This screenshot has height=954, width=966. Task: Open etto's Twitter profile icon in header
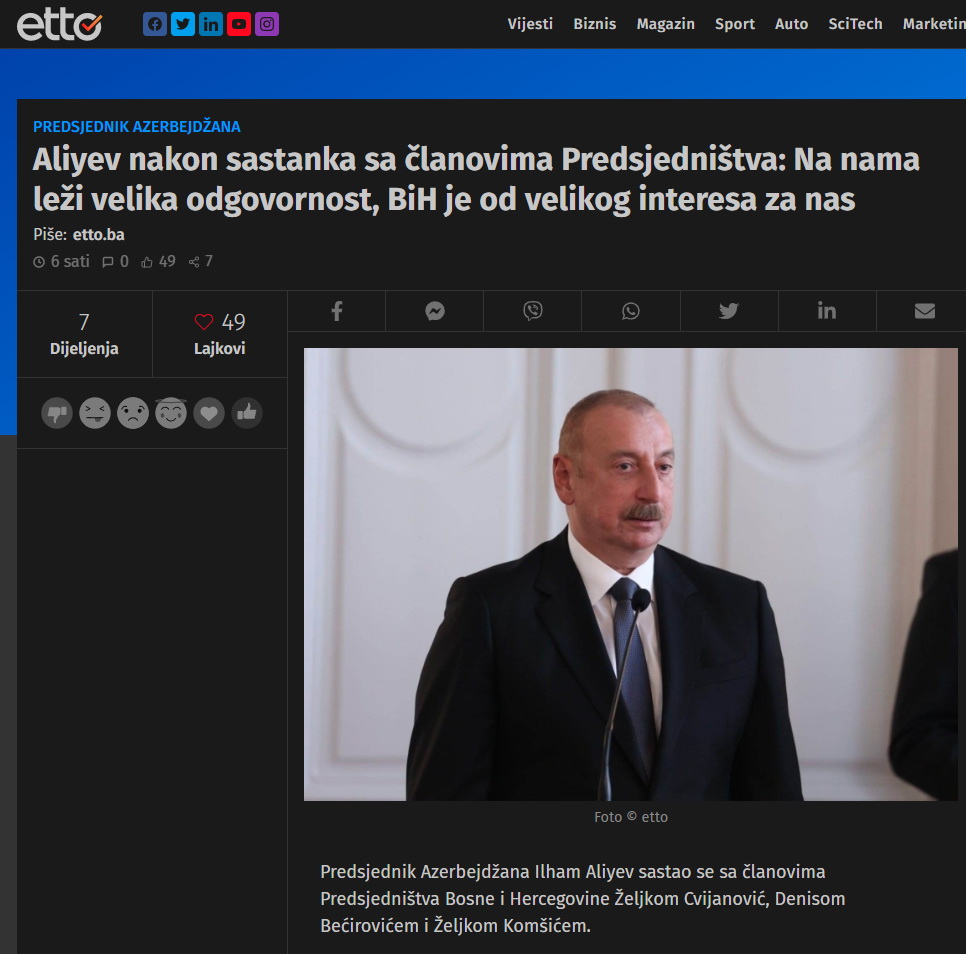click(x=182, y=24)
